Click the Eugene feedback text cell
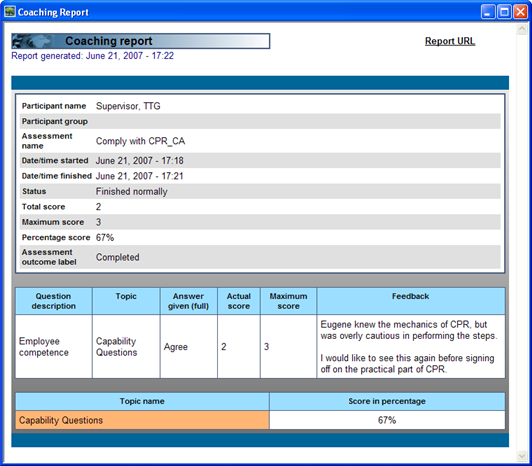 point(411,347)
